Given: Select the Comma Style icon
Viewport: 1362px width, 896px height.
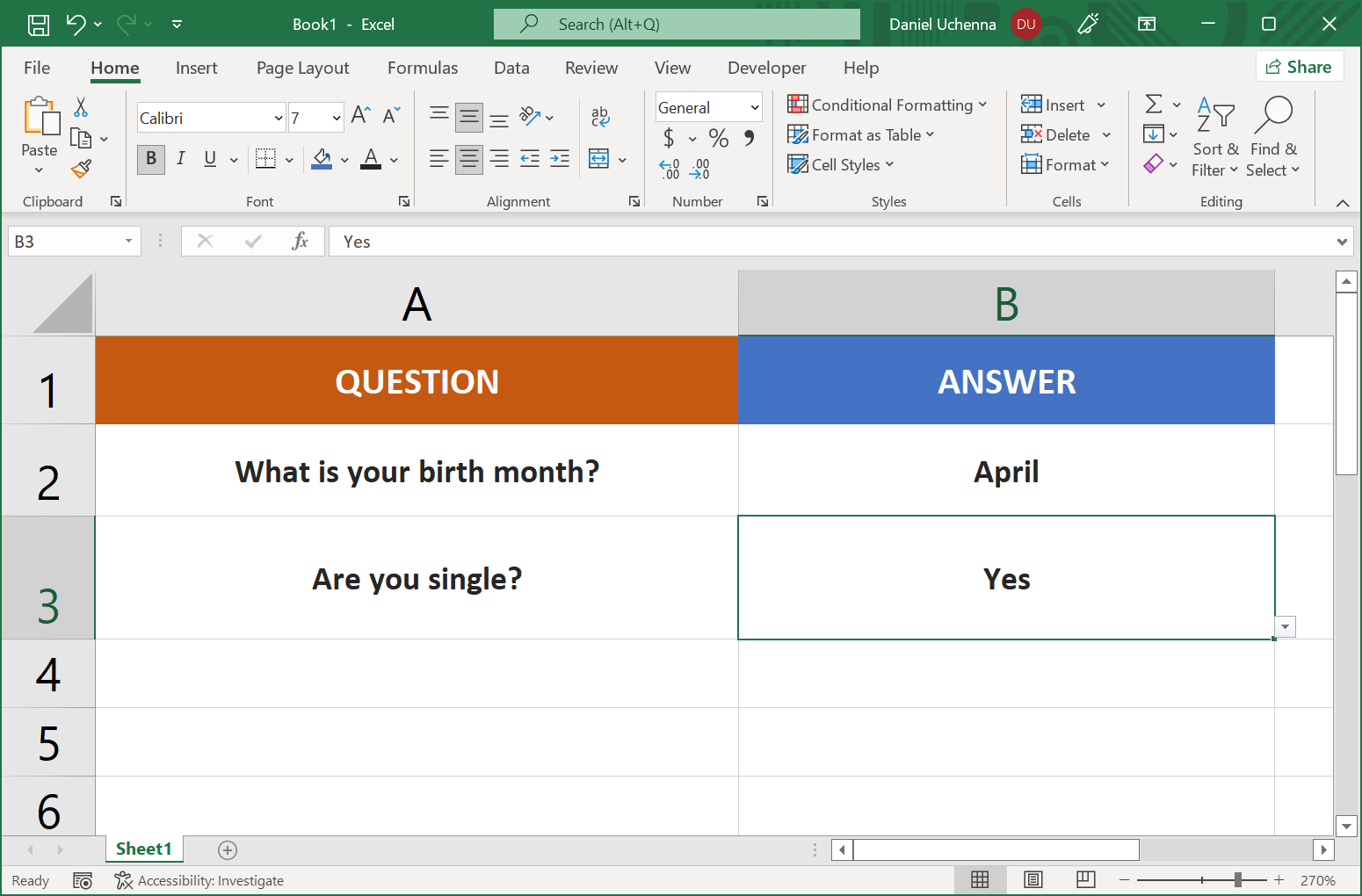Looking at the screenshot, I should click(749, 138).
